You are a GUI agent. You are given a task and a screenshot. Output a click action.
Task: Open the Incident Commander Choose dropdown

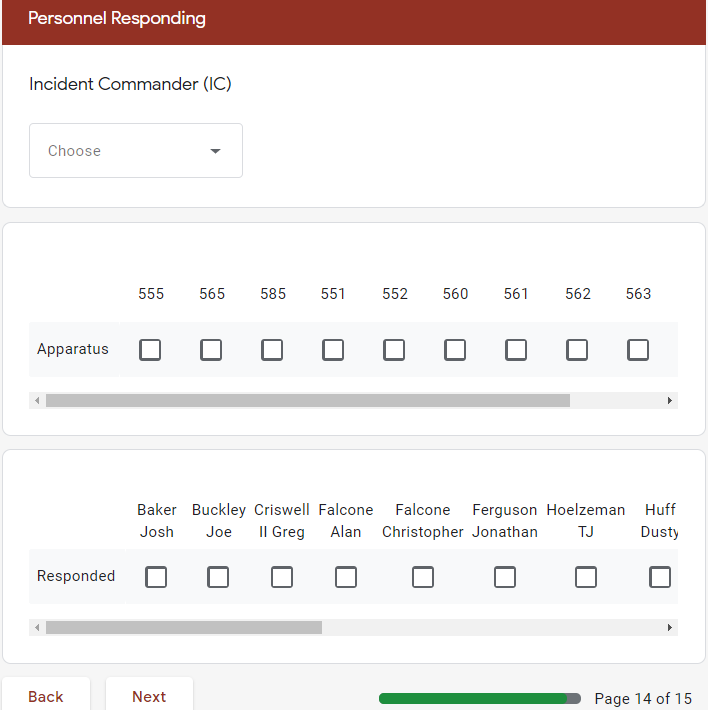click(x=136, y=150)
